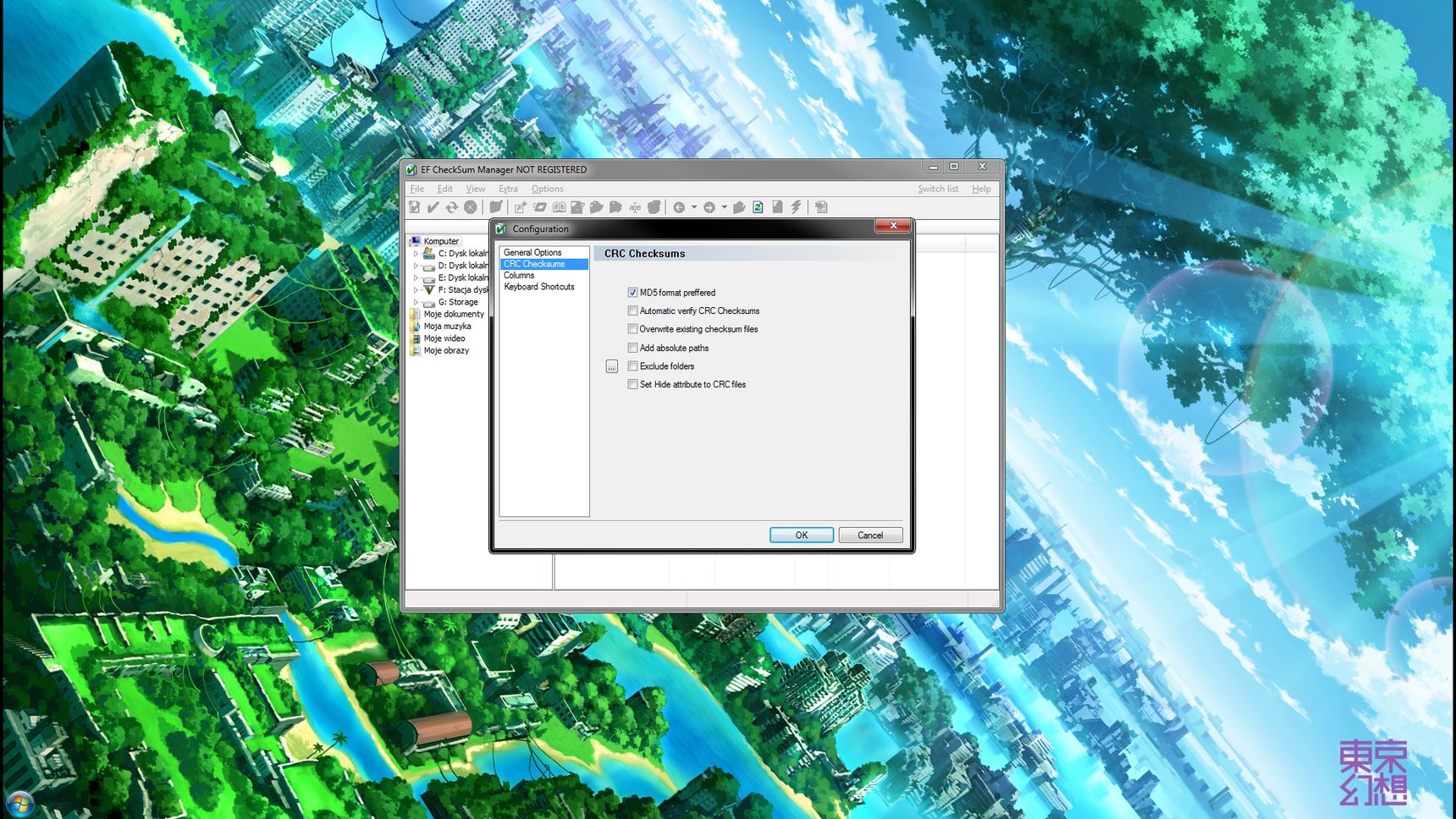Select Columns in configuration list
The width and height of the screenshot is (1456, 819).
pyautogui.click(x=519, y=275)
